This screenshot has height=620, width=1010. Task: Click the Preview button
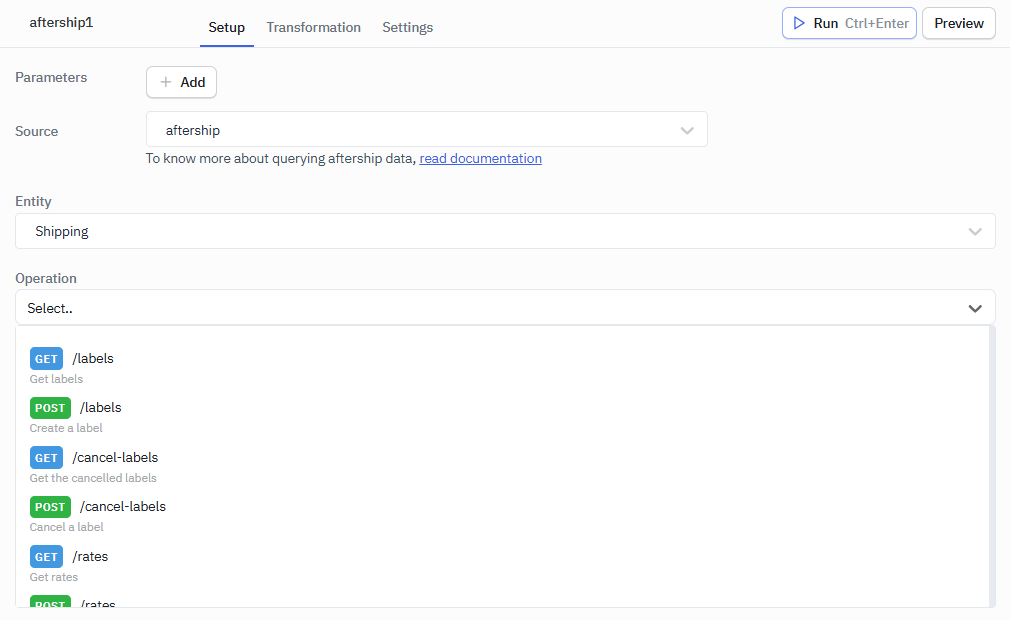(x=958, y=23)
